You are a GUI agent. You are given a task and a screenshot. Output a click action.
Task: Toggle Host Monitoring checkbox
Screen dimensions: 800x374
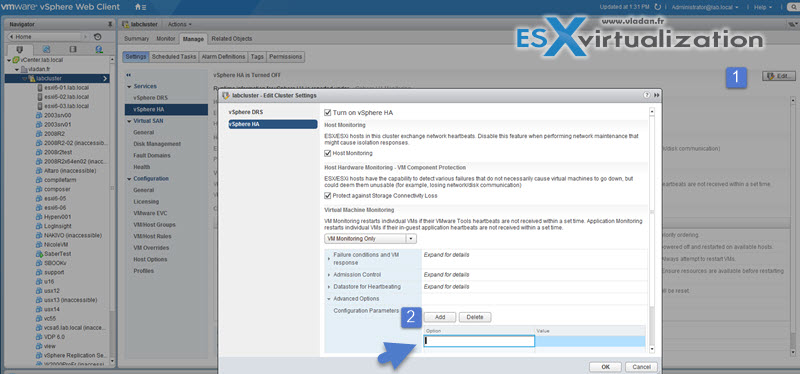click(328, 153)
